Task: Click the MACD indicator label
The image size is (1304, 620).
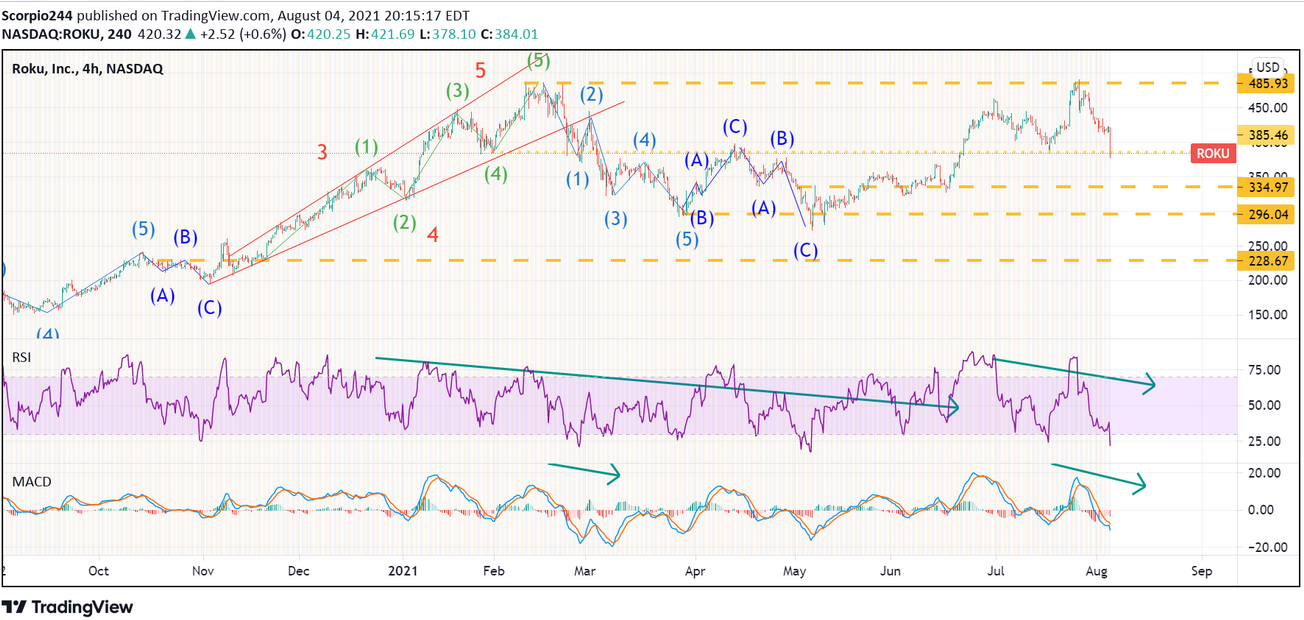Action: [31, 482]
